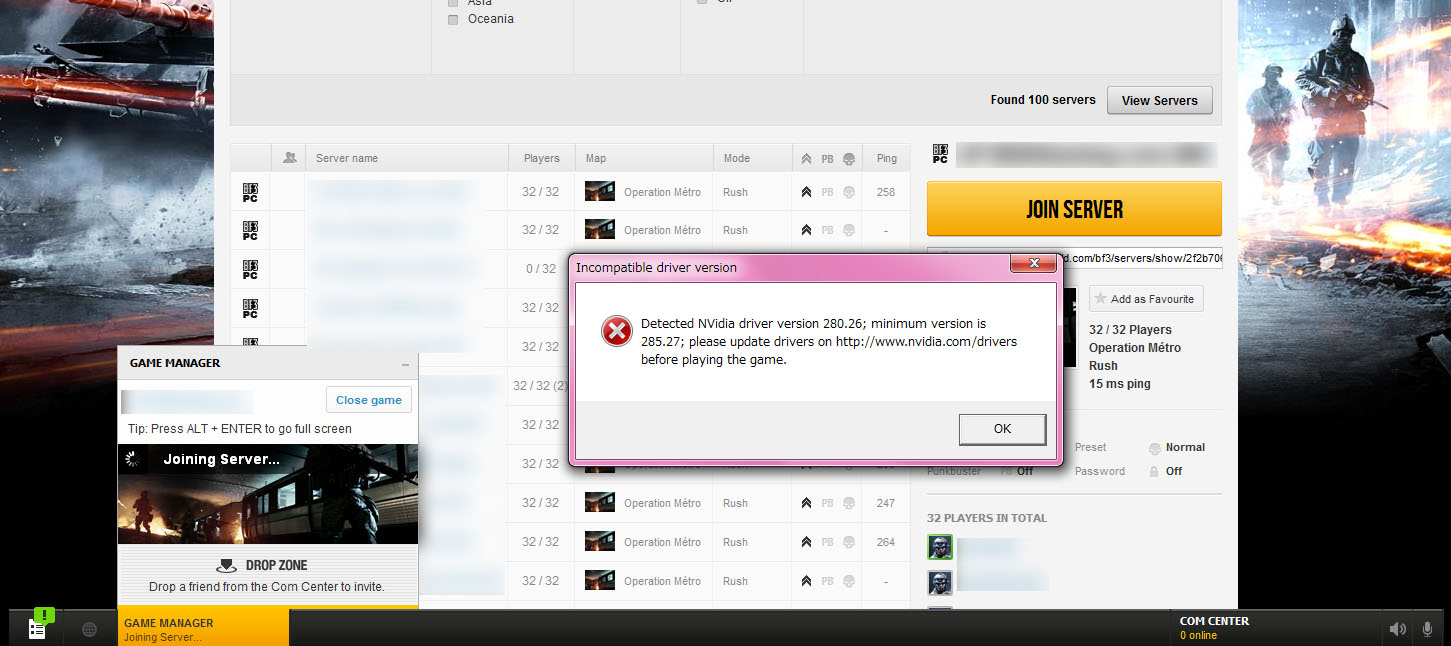Click "0 online" under Com Center
The image size is (1451, 646).
pos(1198,636)
